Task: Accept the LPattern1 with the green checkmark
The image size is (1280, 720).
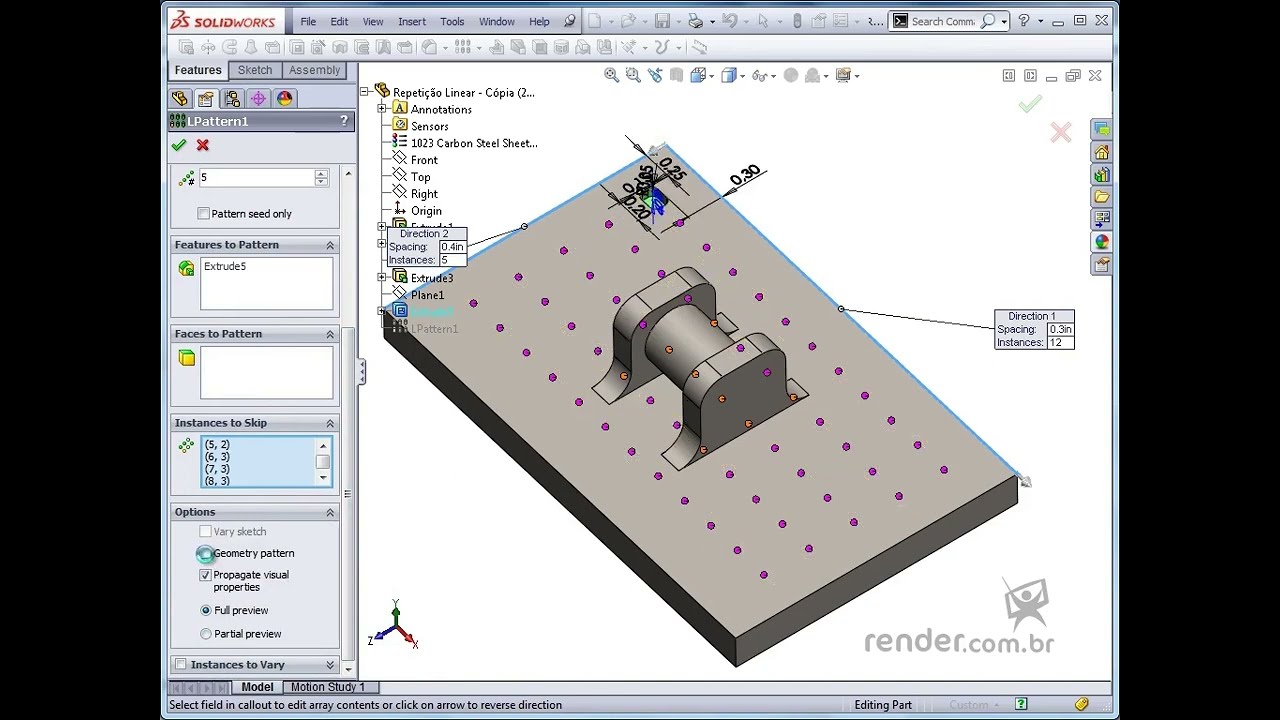Action: pos(179,145)
